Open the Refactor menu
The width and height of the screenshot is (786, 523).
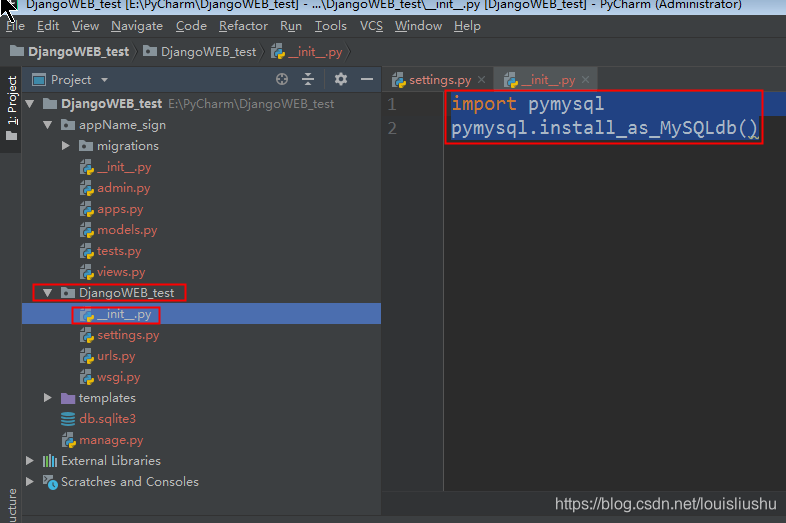pos(243,26)
